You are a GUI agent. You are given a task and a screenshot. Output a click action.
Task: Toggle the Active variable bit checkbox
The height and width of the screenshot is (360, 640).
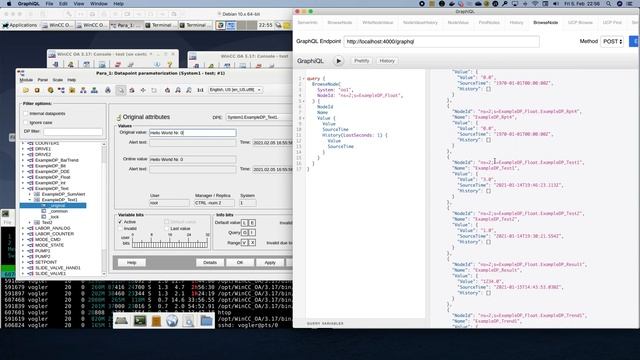(120, 222)
